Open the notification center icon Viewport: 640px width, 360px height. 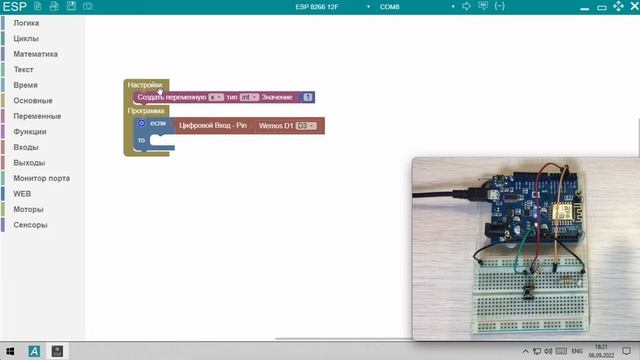(626, 351)
